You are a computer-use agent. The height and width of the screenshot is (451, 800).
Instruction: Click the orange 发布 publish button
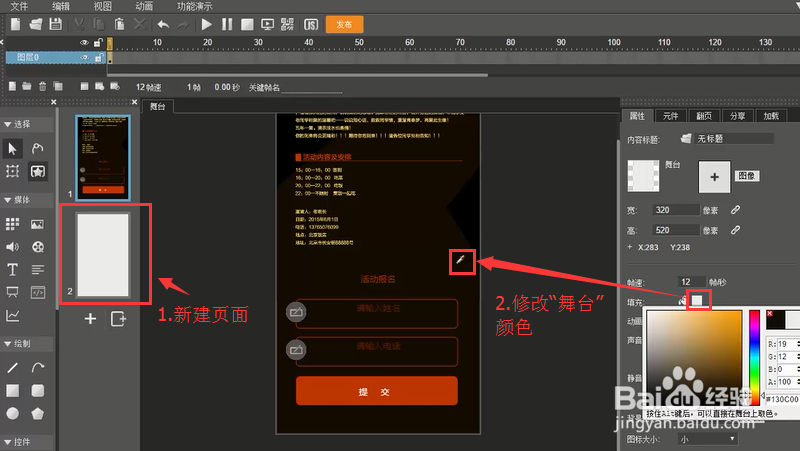pyautogui.click(x=344, y=24)
